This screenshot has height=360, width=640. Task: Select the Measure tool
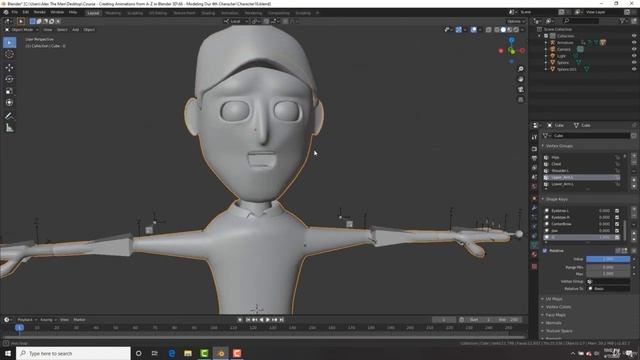coord(9,128)
